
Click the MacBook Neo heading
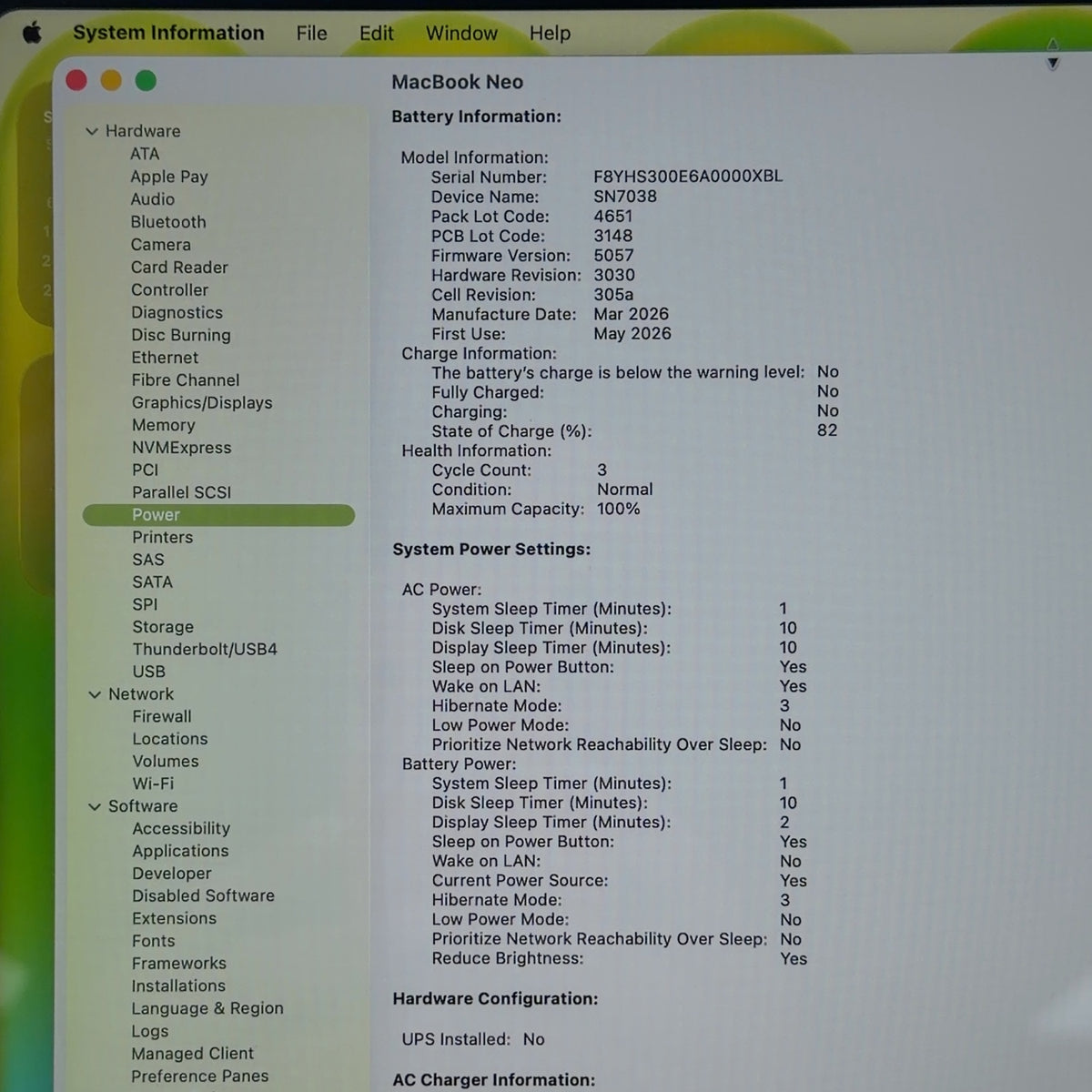tap(457, 82)
